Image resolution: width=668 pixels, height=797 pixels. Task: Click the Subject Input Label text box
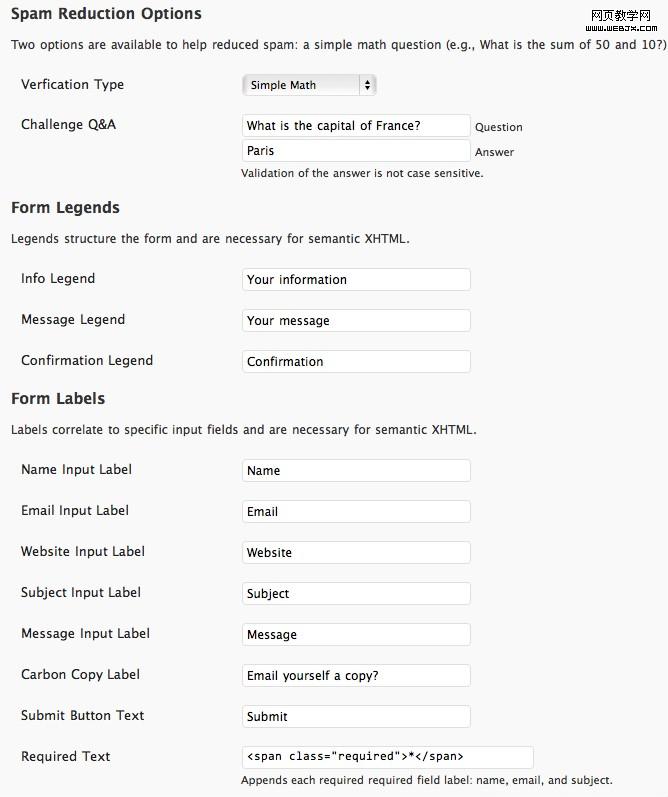point(356,594)
